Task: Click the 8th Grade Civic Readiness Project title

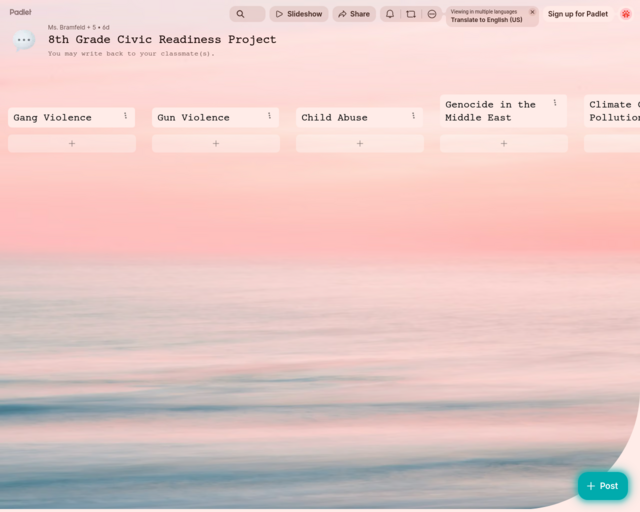Action: tap(162, 40)
